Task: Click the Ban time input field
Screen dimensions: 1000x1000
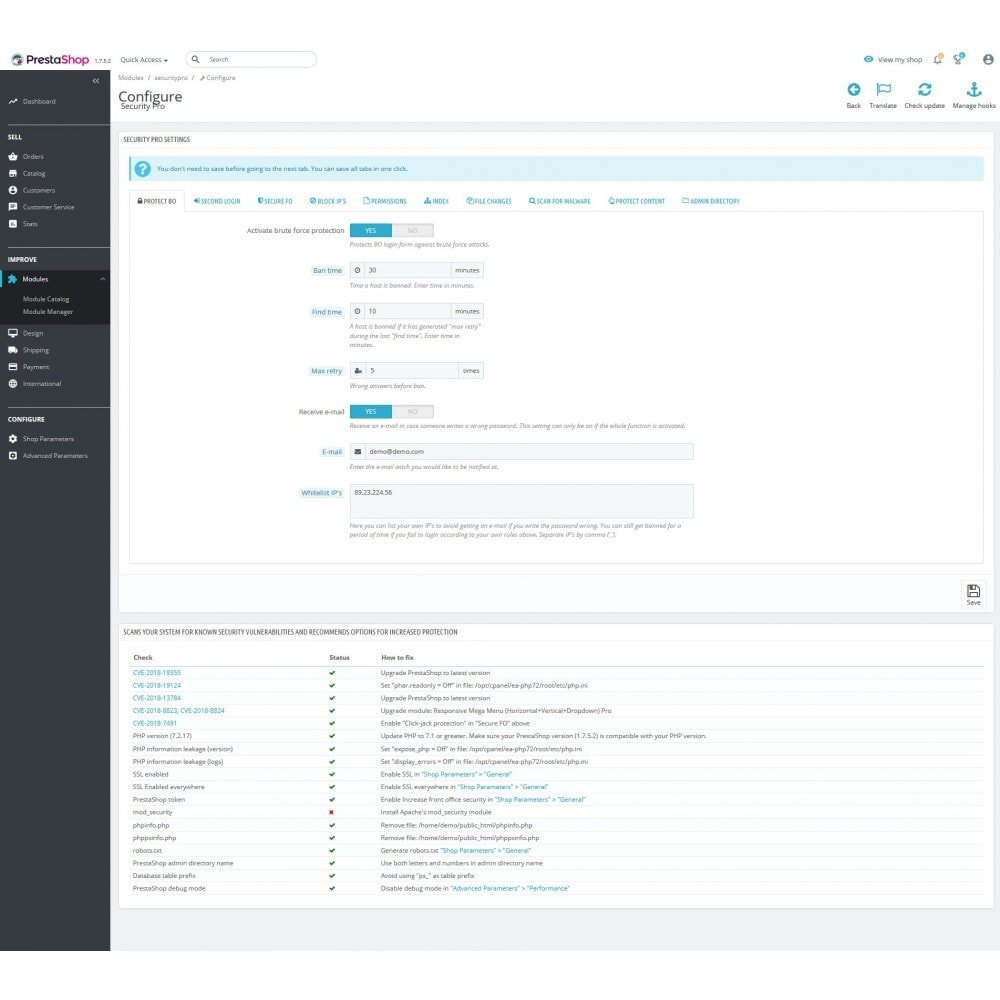Action: (407, 270)
